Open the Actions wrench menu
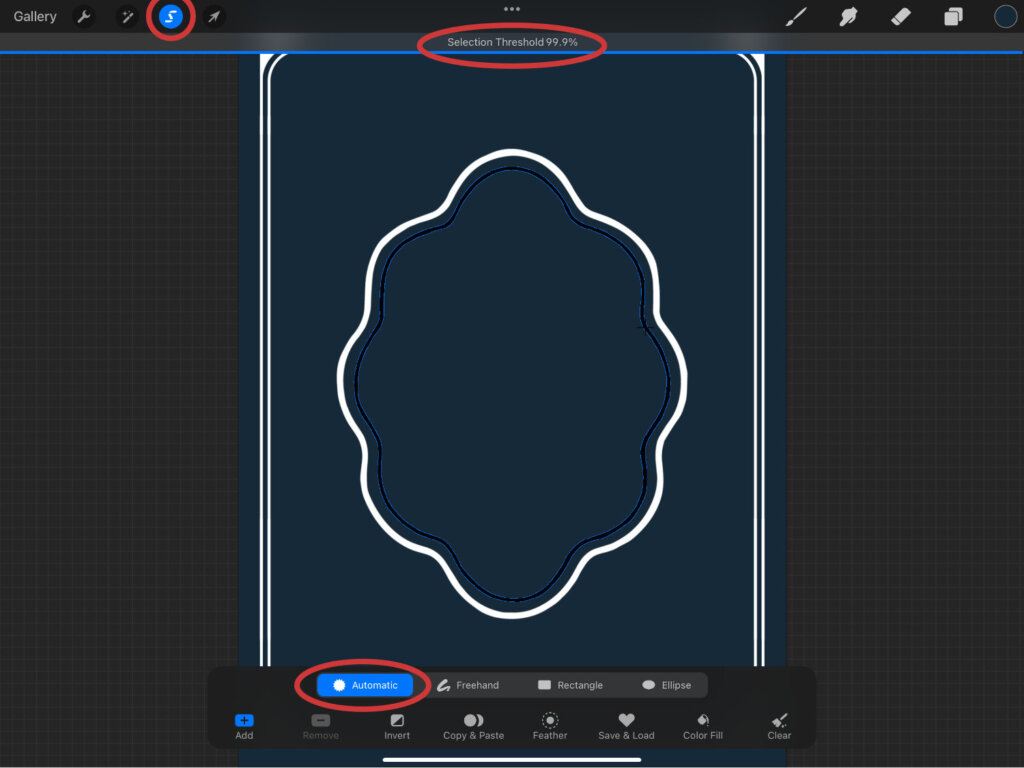The width and height of the screenshot is (1024, 768). click(x=84, y=17)
